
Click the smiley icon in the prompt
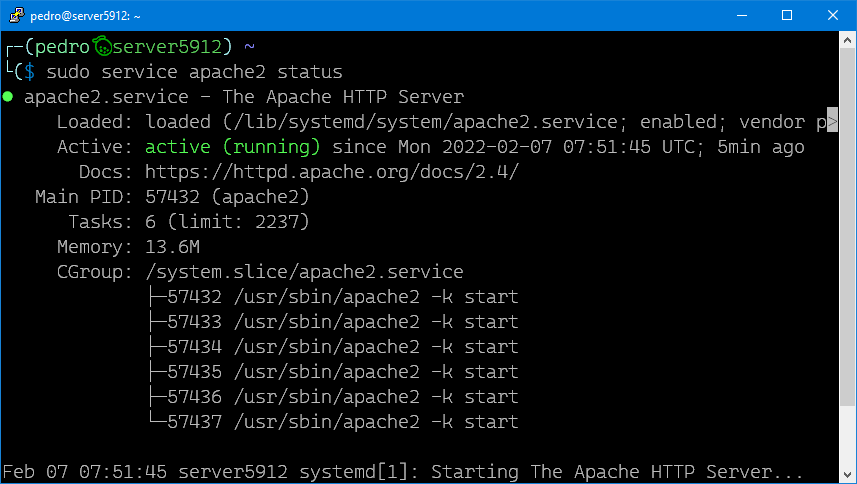point(102,46)
